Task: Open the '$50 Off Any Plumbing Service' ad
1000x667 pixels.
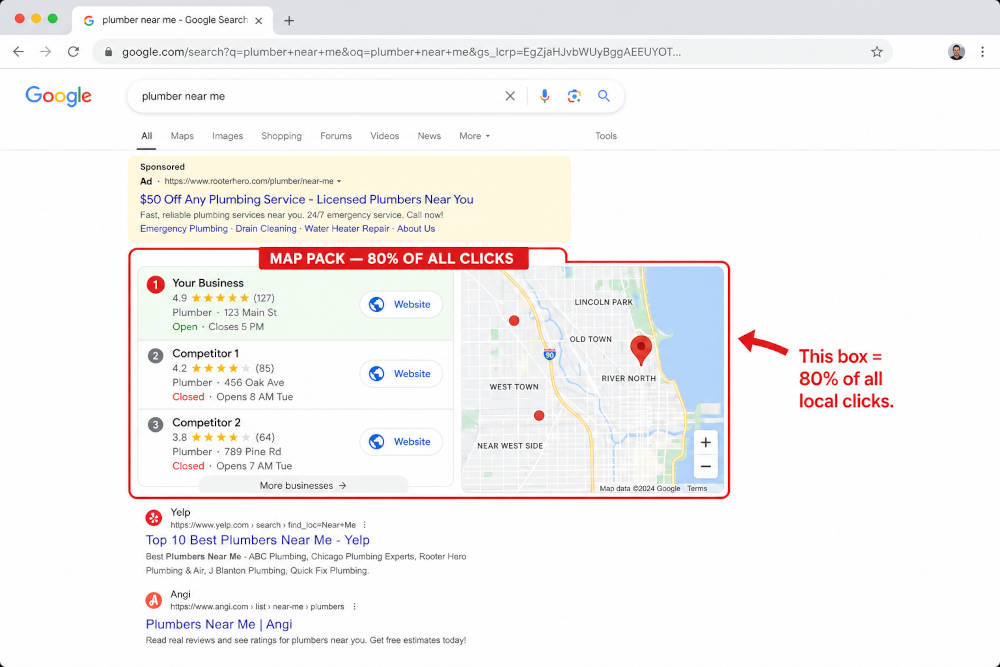Action: click(307, 199)
